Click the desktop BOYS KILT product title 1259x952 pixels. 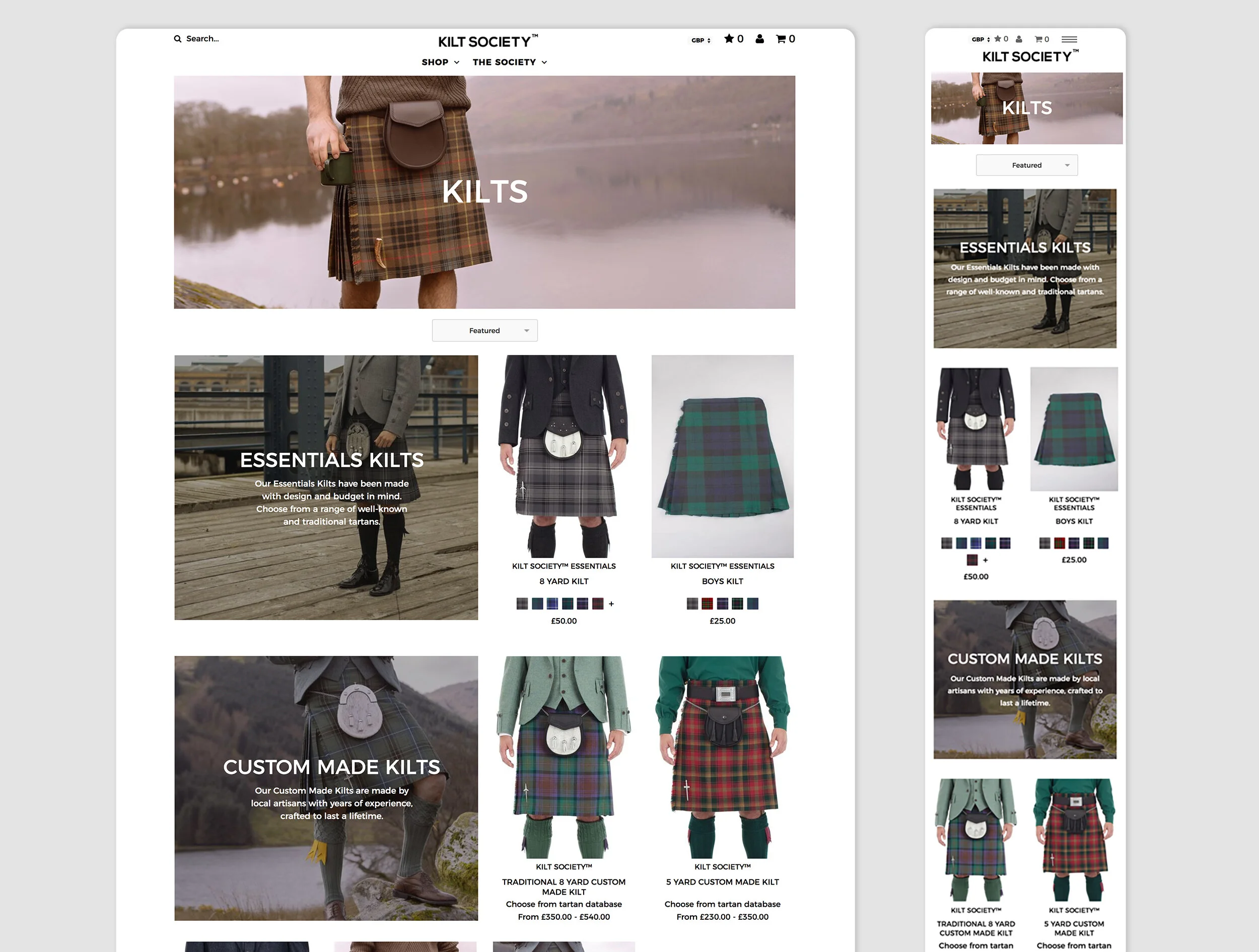(x=722, y=581)
